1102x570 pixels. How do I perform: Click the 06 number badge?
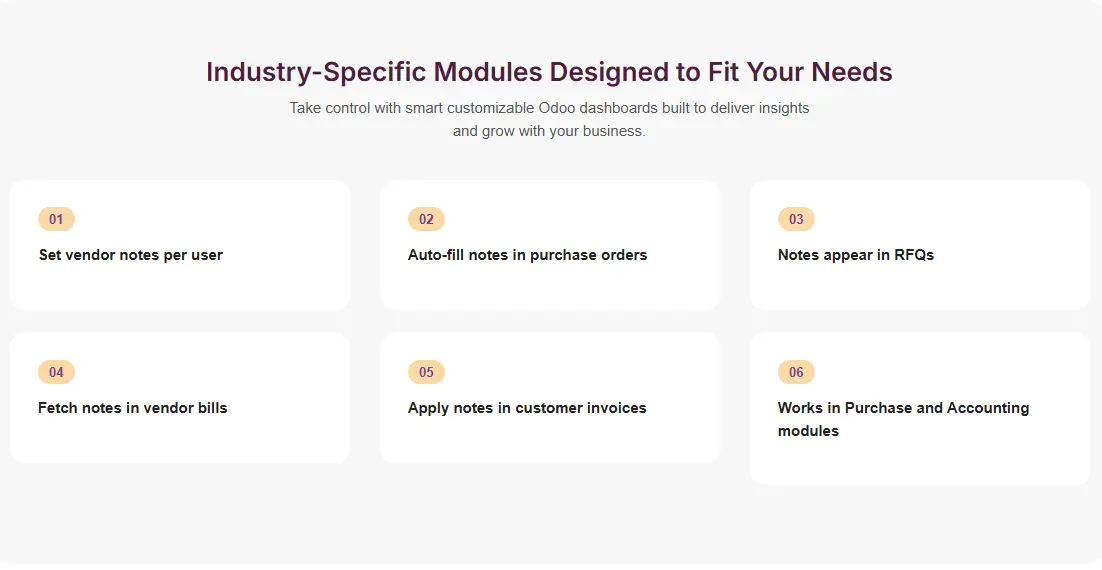[x=796, y=372]
